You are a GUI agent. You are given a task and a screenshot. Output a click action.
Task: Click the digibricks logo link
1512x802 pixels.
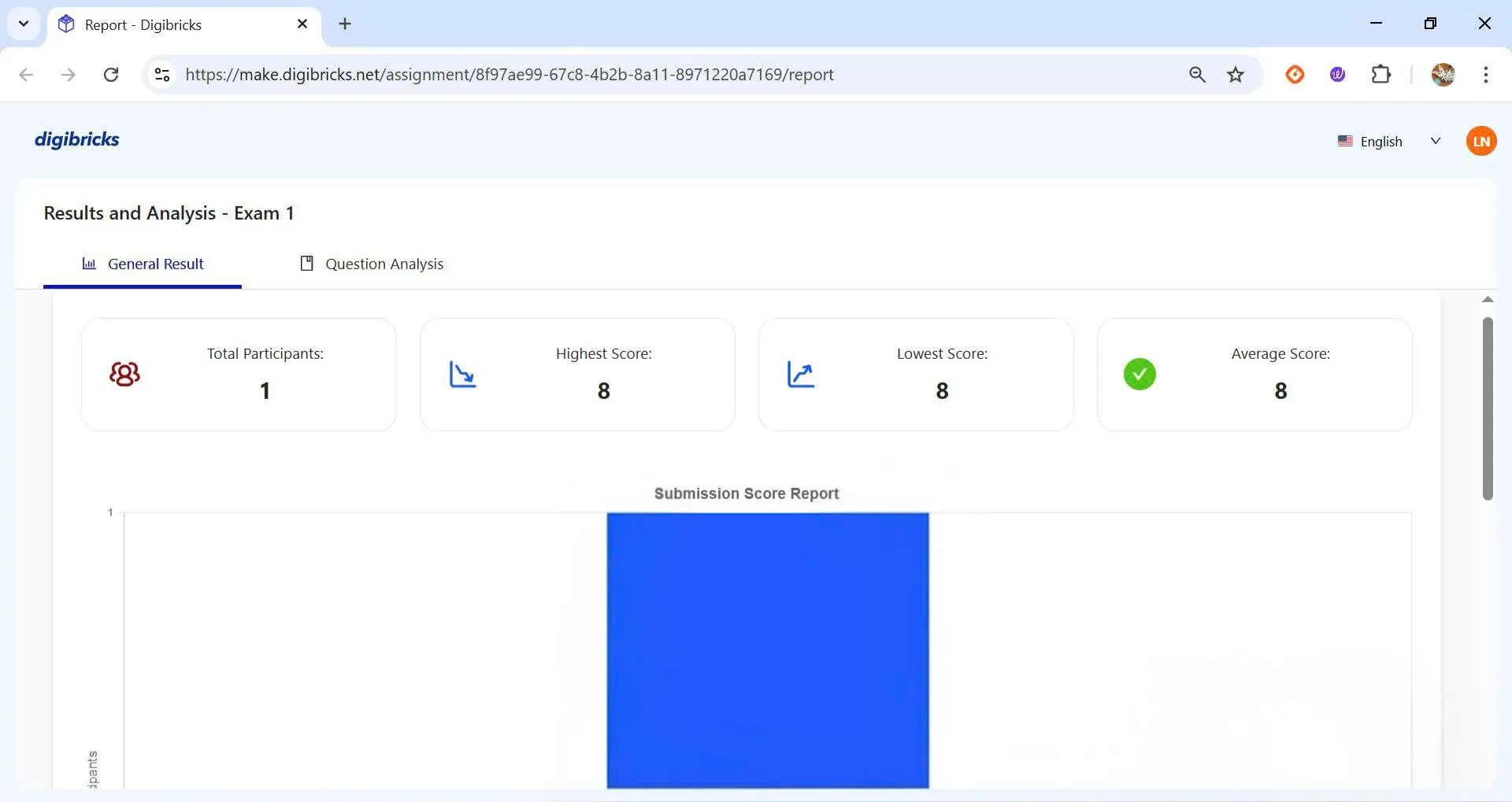77,139
